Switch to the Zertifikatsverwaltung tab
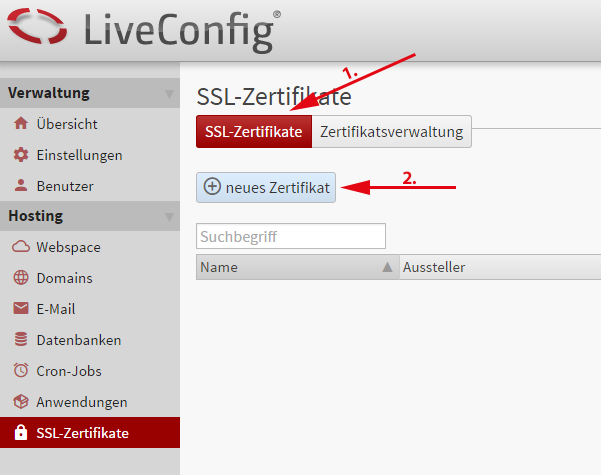Screen dimensions: 601x475 coord(391,131)
